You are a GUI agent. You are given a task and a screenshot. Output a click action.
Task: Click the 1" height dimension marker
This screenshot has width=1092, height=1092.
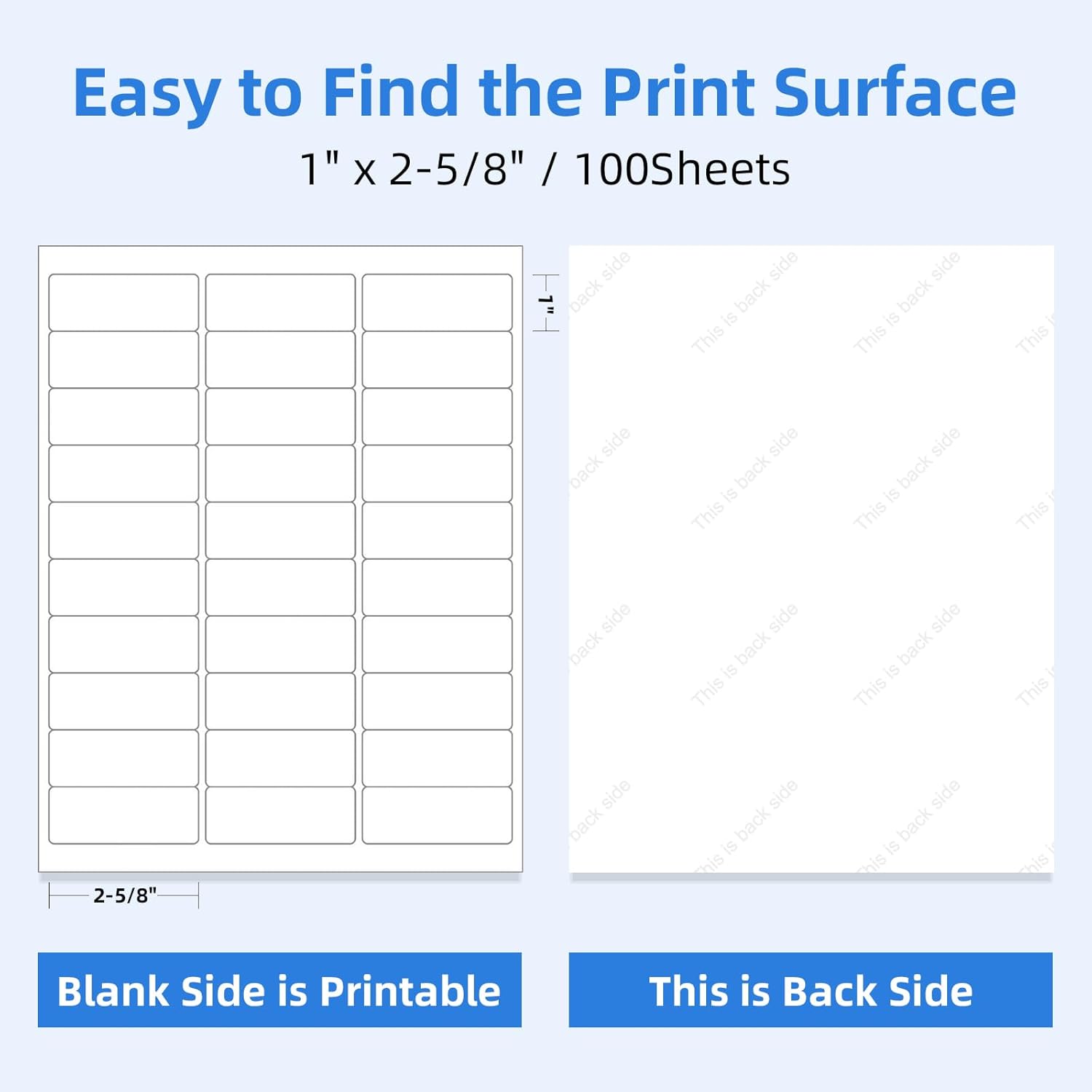pos(547,303)
